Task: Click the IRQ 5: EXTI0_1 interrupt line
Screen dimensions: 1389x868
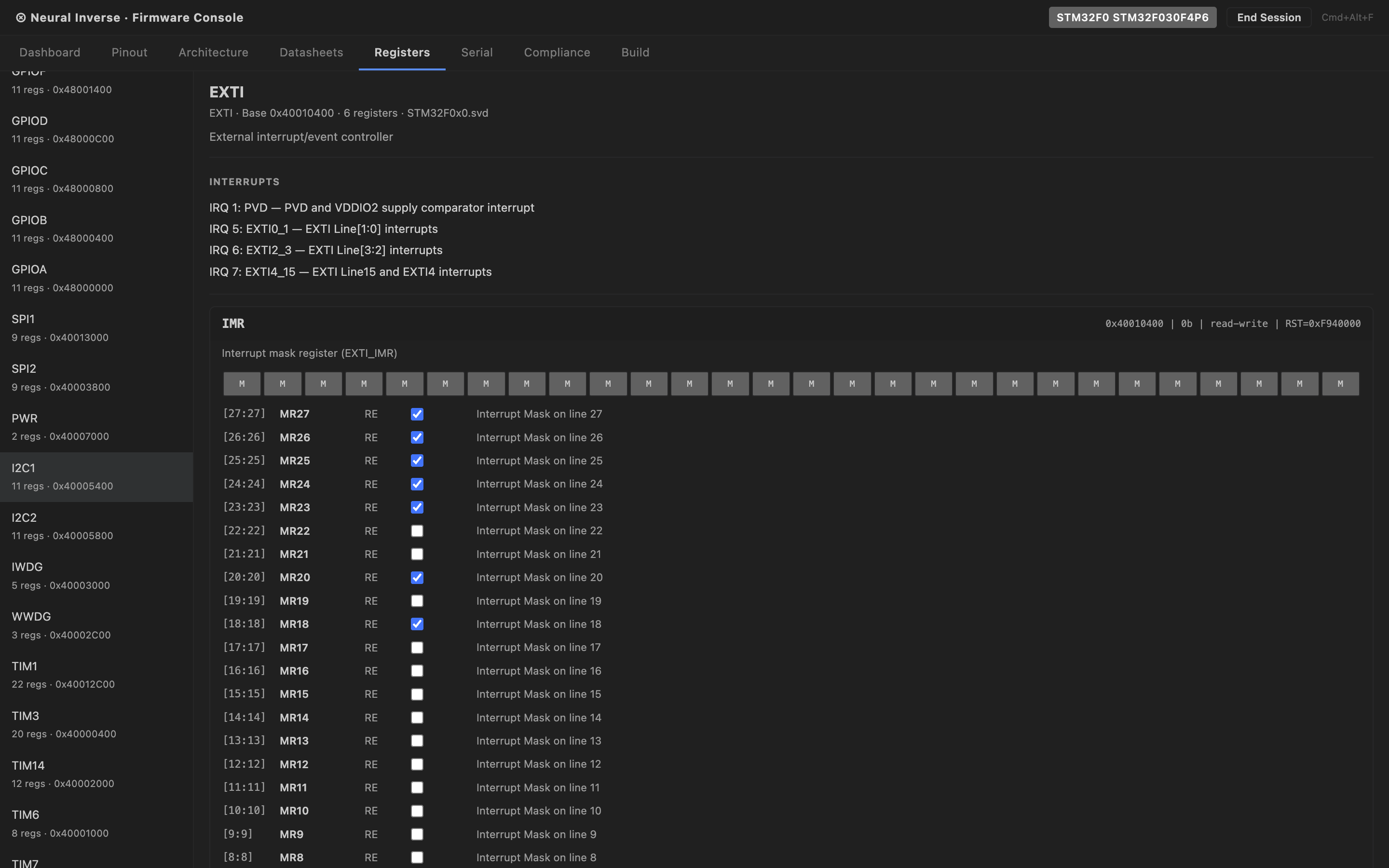Action: pos(323,229)
